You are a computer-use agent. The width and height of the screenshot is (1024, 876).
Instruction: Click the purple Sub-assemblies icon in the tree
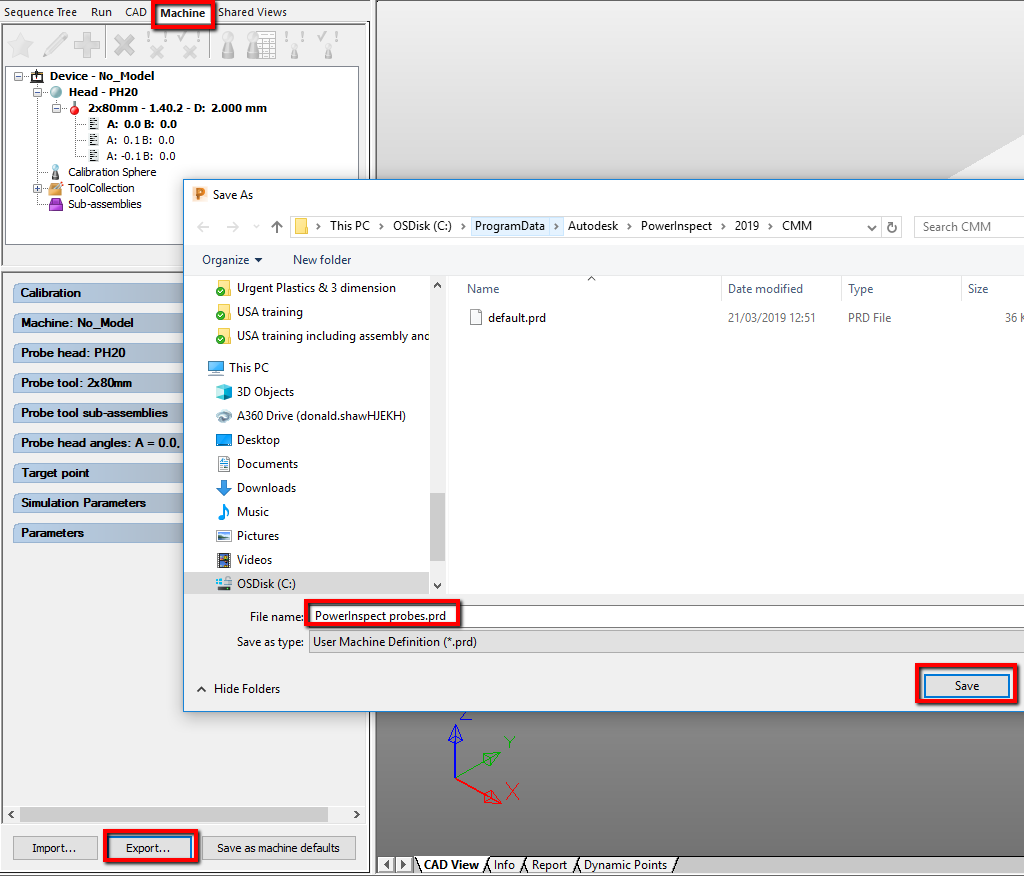pyautogui.click(x=55, y=204)
